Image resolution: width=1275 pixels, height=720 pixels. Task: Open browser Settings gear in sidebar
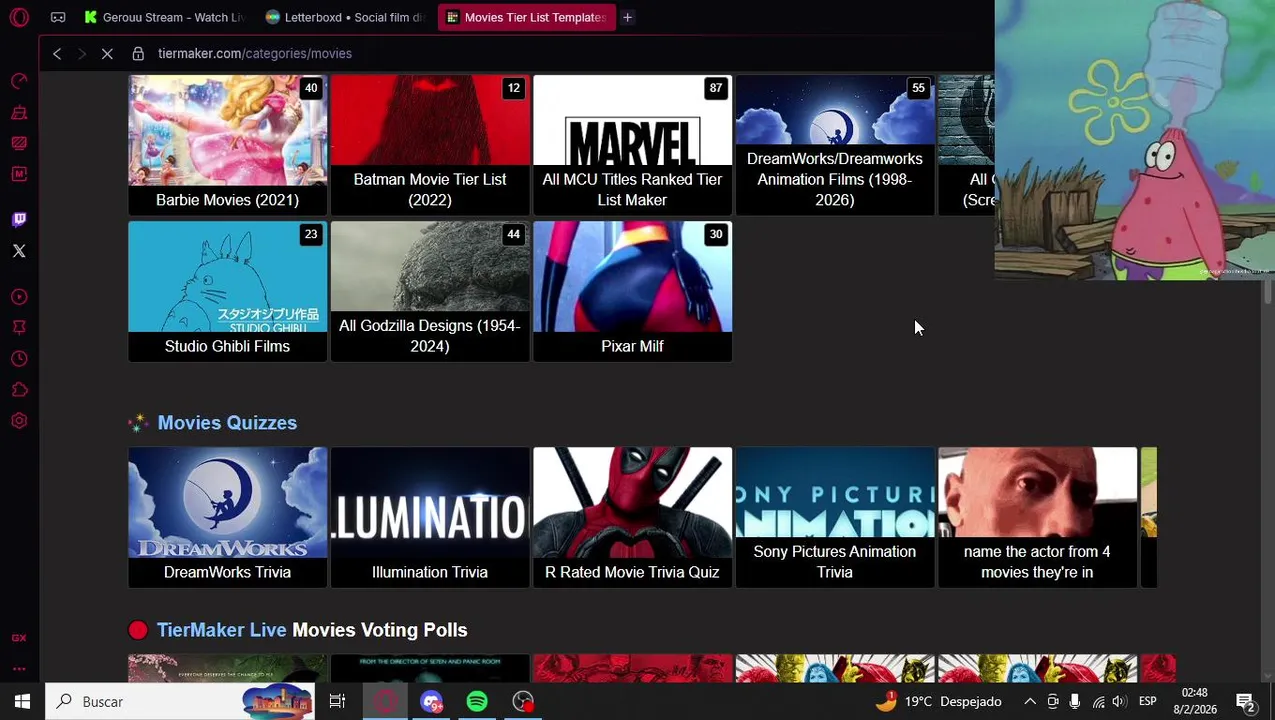click(x=19, y=421)
